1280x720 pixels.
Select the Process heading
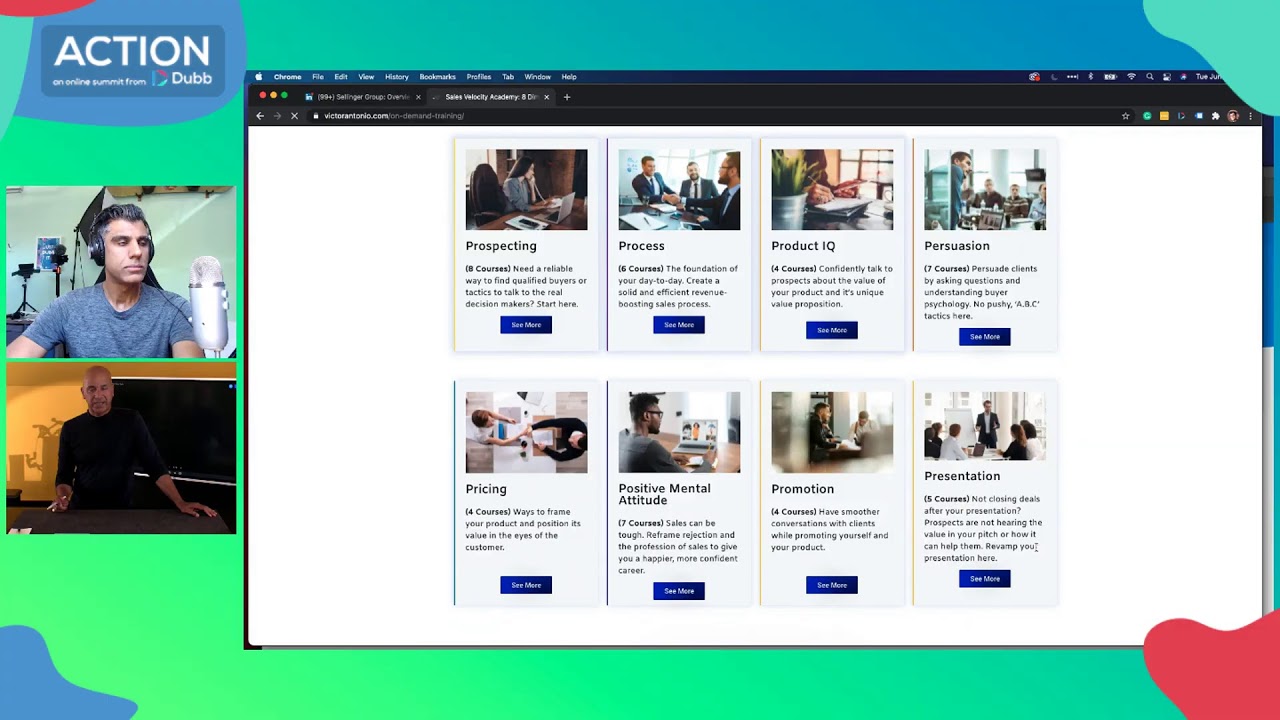641,246
